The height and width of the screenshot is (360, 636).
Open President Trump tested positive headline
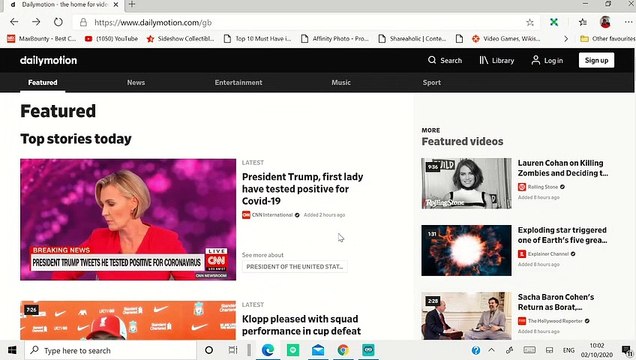(x=303, y=189)
